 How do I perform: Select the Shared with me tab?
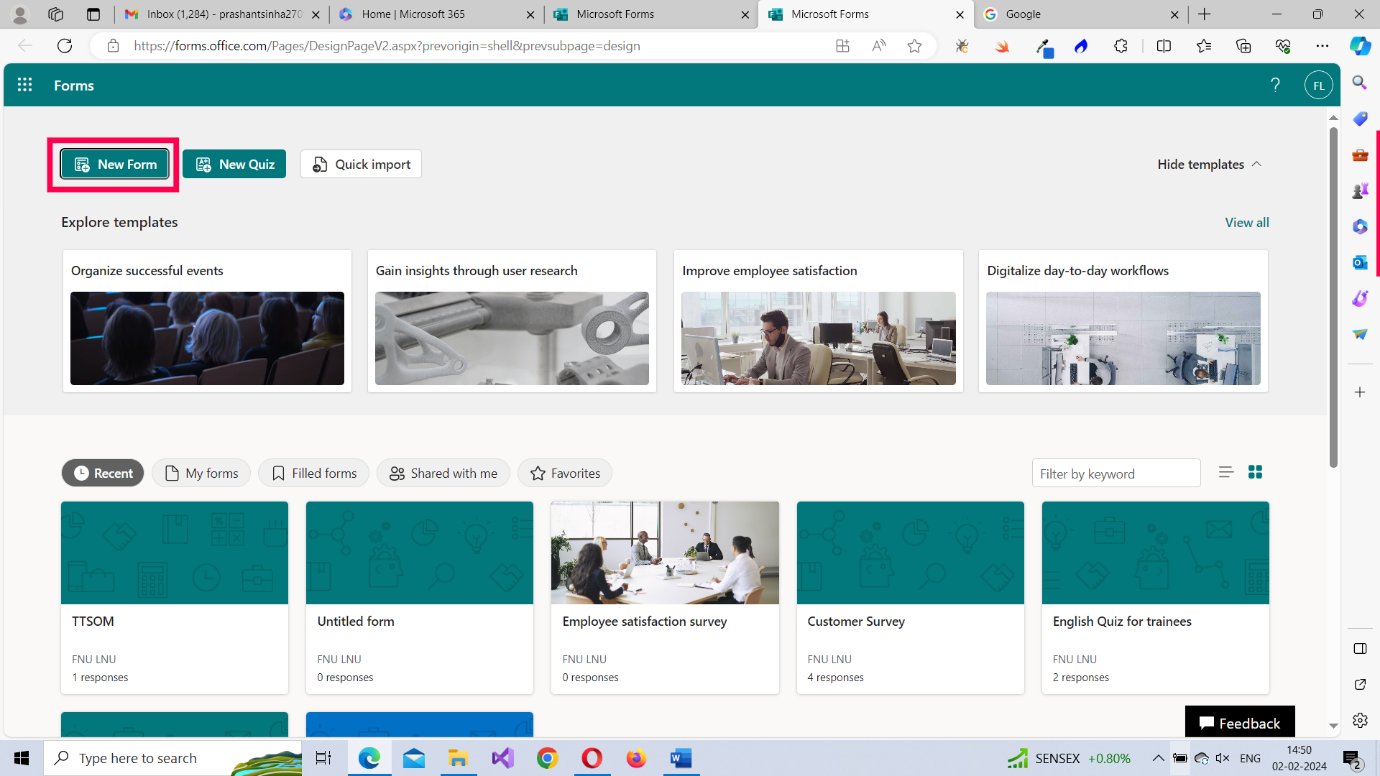443,473
